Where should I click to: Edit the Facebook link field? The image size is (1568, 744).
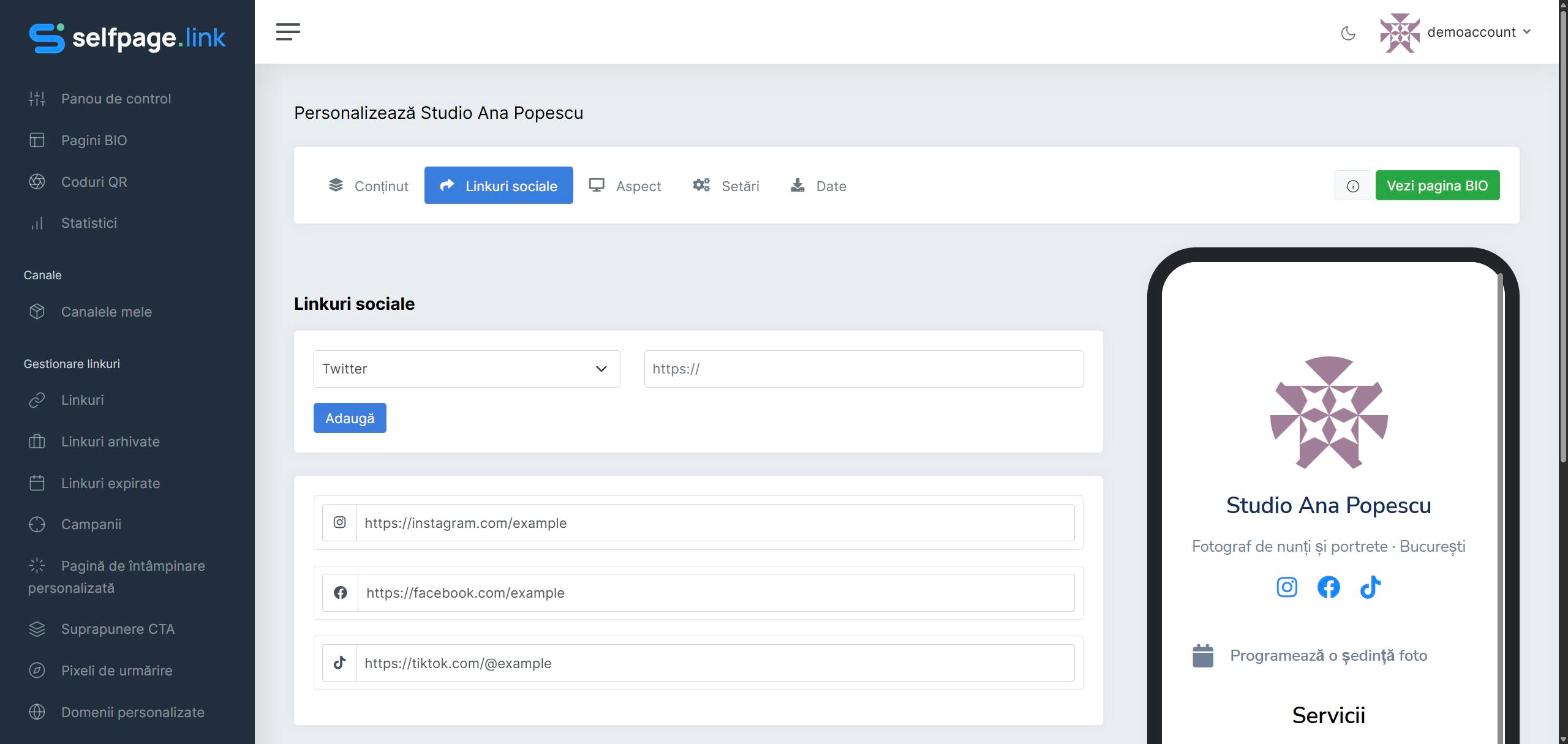pyautogui.click(x=716, y=593)
